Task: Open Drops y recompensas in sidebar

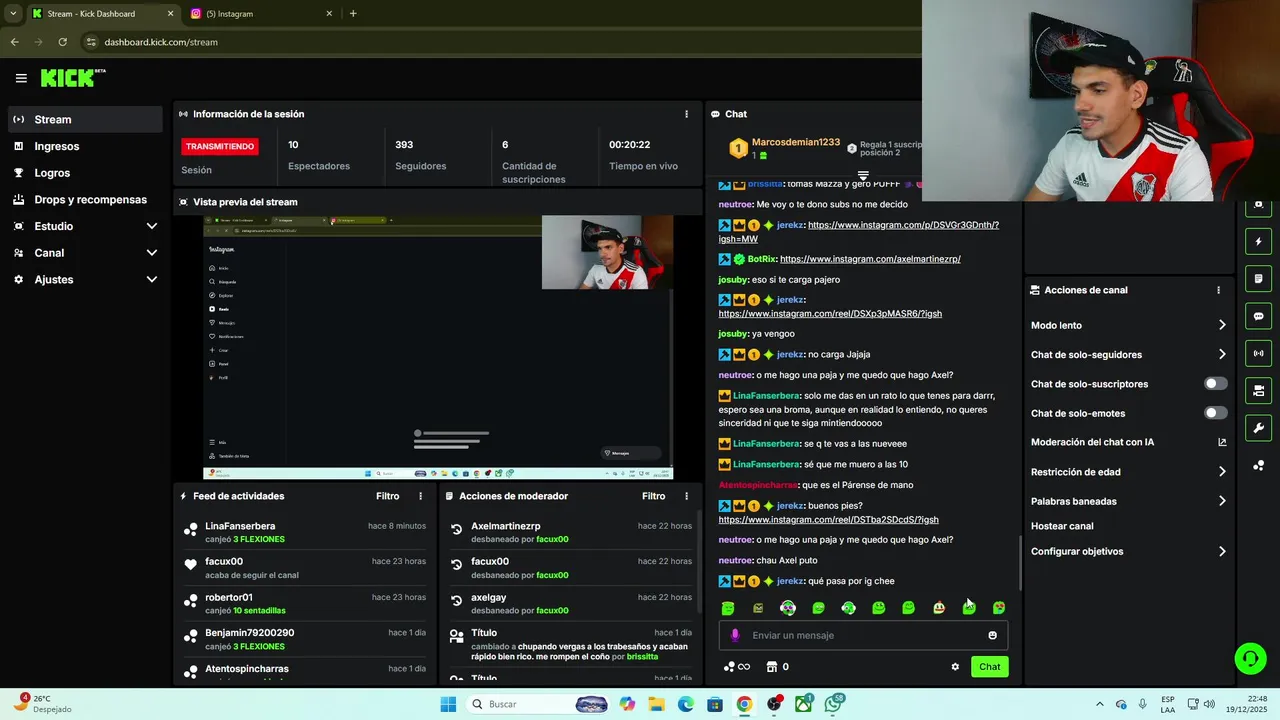Action: (85, 199)
